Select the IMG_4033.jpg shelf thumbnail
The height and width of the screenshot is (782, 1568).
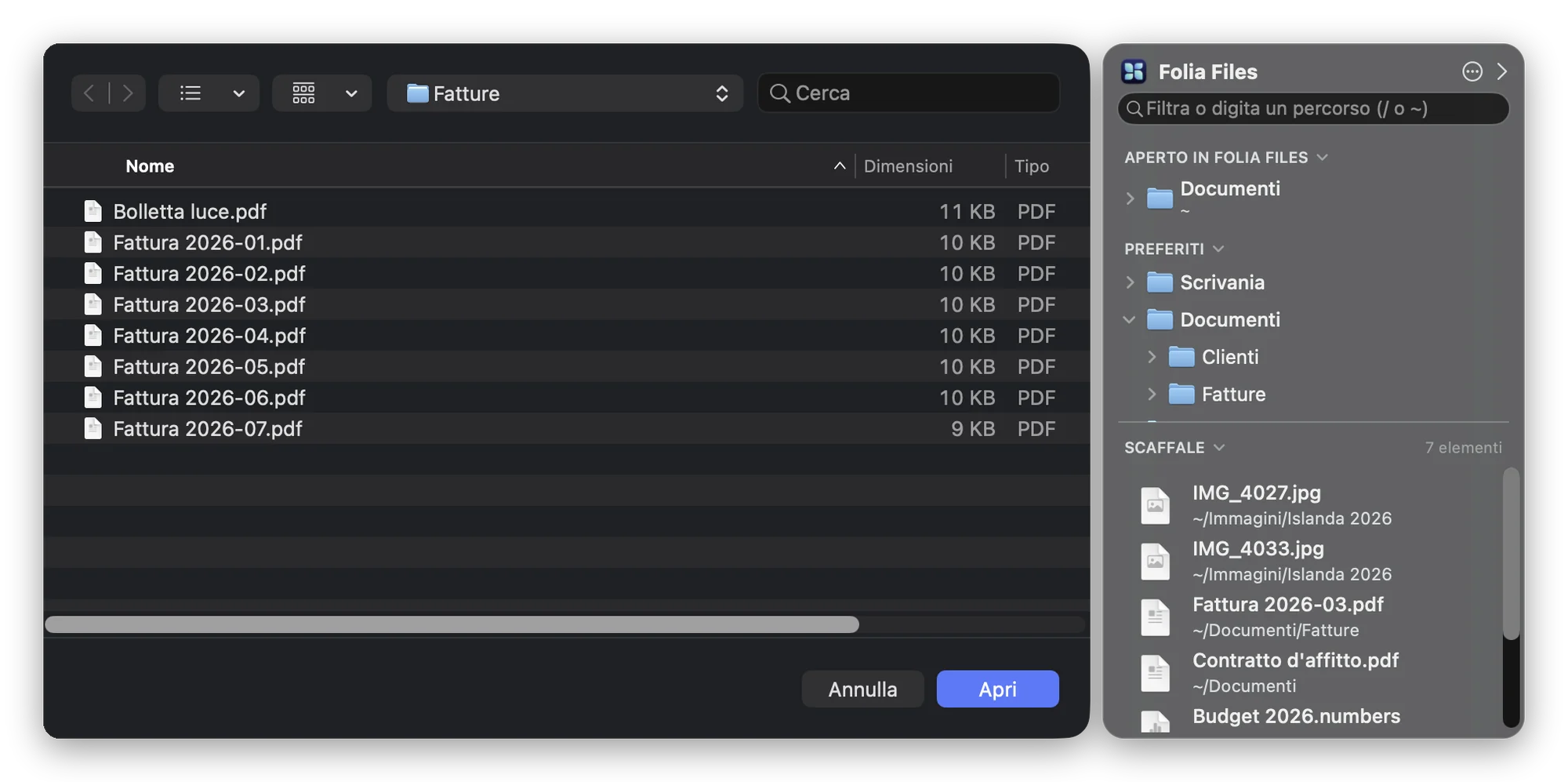coord(1155,561)
